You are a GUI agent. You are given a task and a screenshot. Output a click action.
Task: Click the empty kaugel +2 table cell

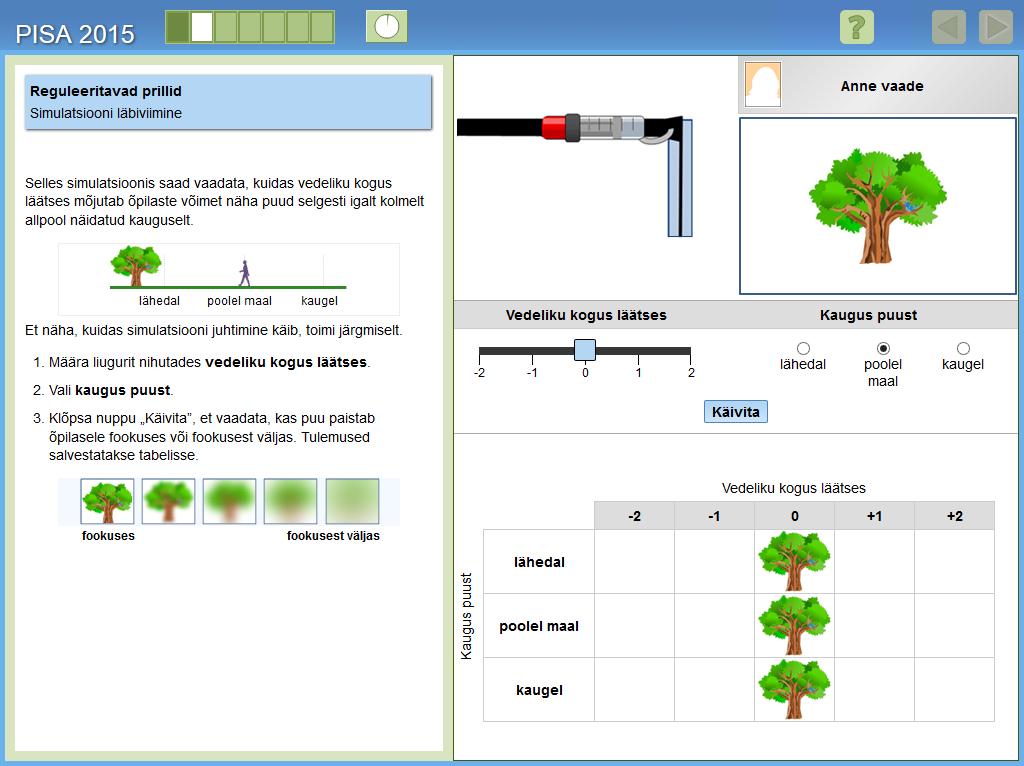(954, 690)
